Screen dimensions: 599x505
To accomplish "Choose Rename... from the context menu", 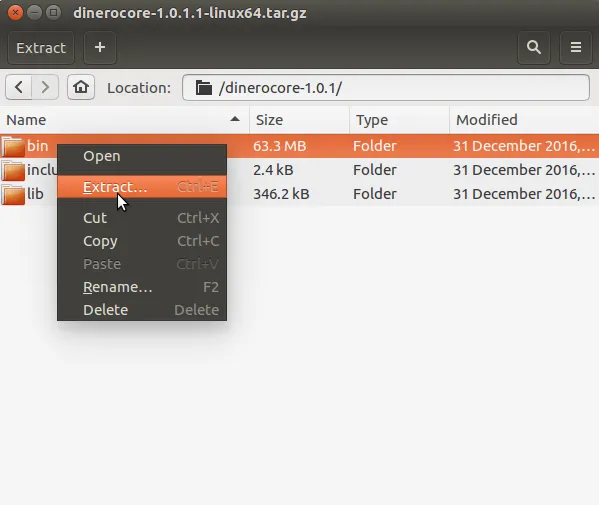I will [x=142, y=287].
